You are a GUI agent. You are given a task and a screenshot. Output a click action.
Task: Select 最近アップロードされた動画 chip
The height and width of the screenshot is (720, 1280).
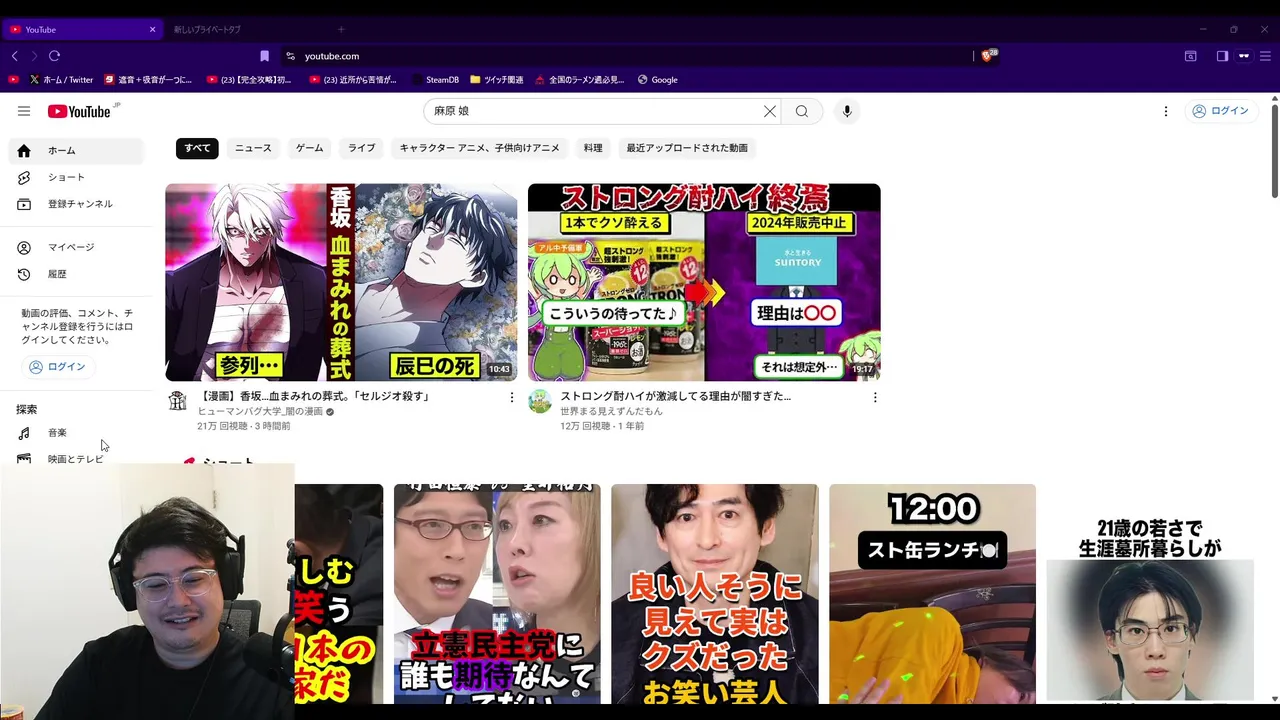[687, 148]
